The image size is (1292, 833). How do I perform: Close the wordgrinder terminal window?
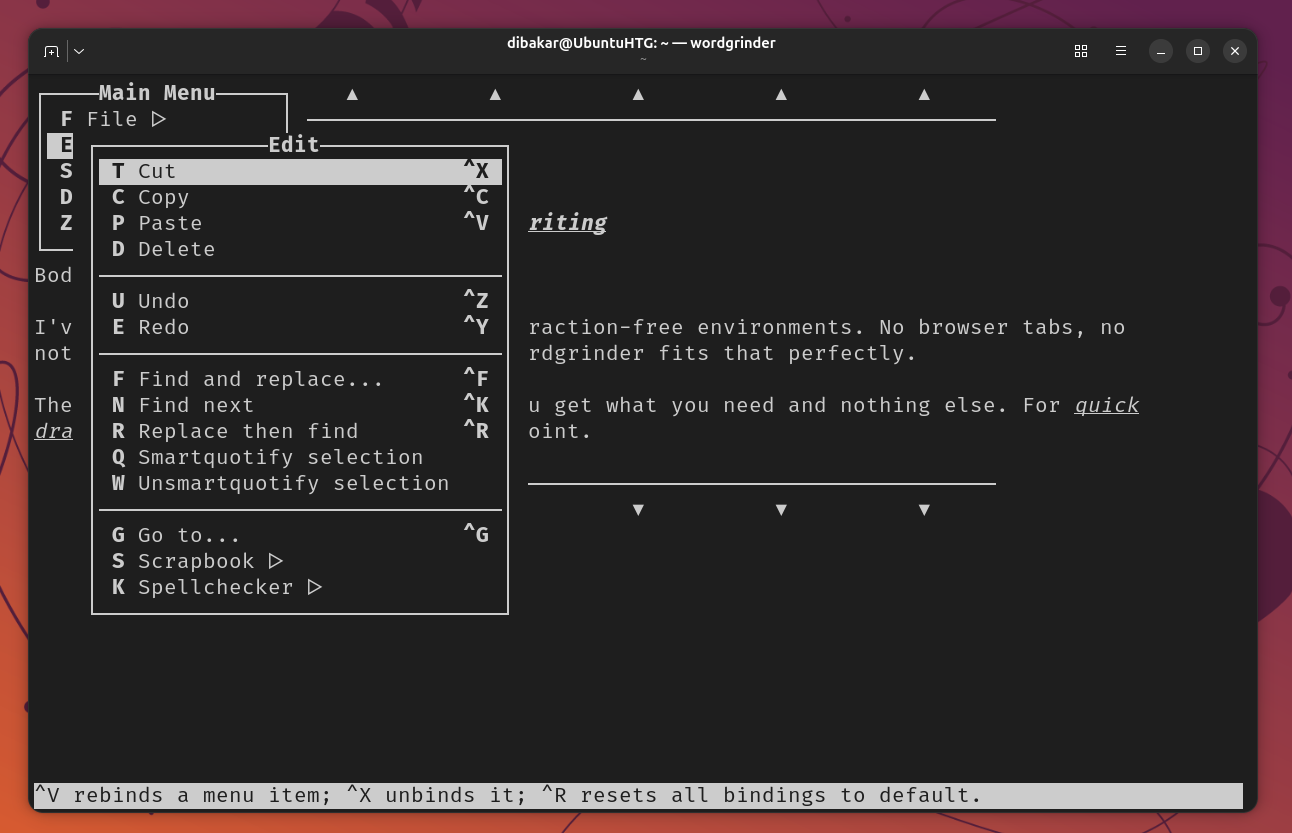[1235, 51]
